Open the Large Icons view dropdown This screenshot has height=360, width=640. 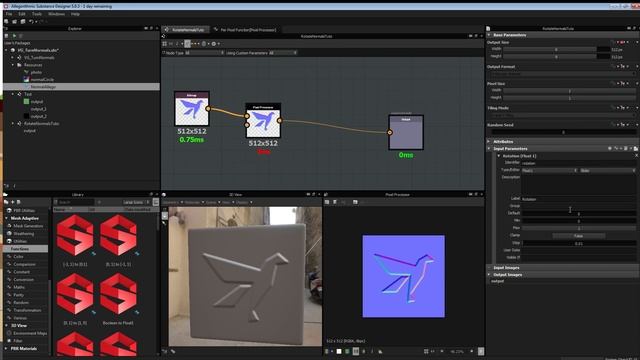(136, 202)
